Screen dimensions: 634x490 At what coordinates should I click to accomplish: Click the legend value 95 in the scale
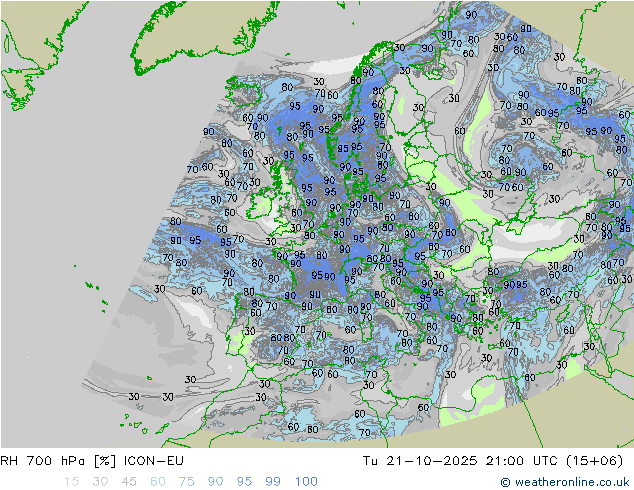[244, 482]
